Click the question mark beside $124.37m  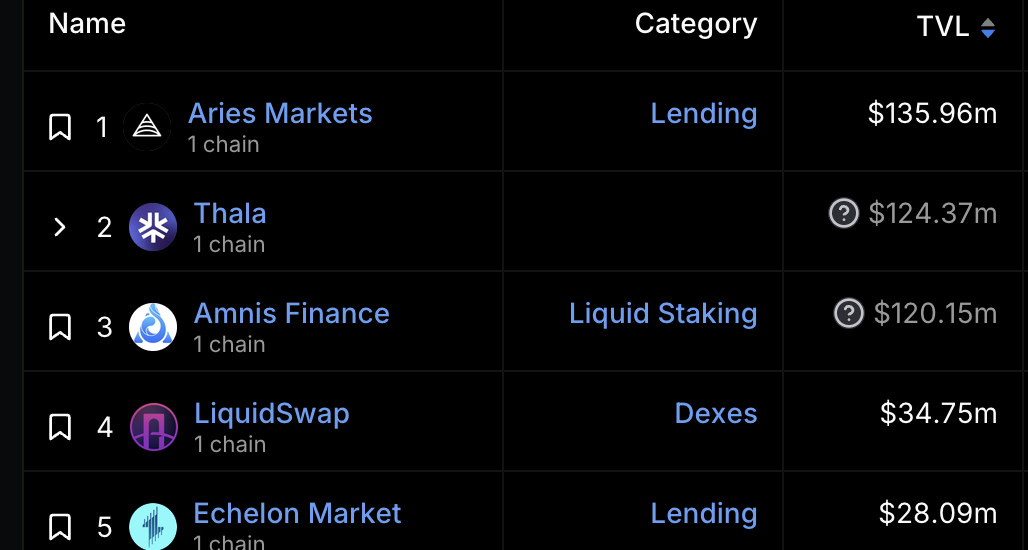coord(844,214)
